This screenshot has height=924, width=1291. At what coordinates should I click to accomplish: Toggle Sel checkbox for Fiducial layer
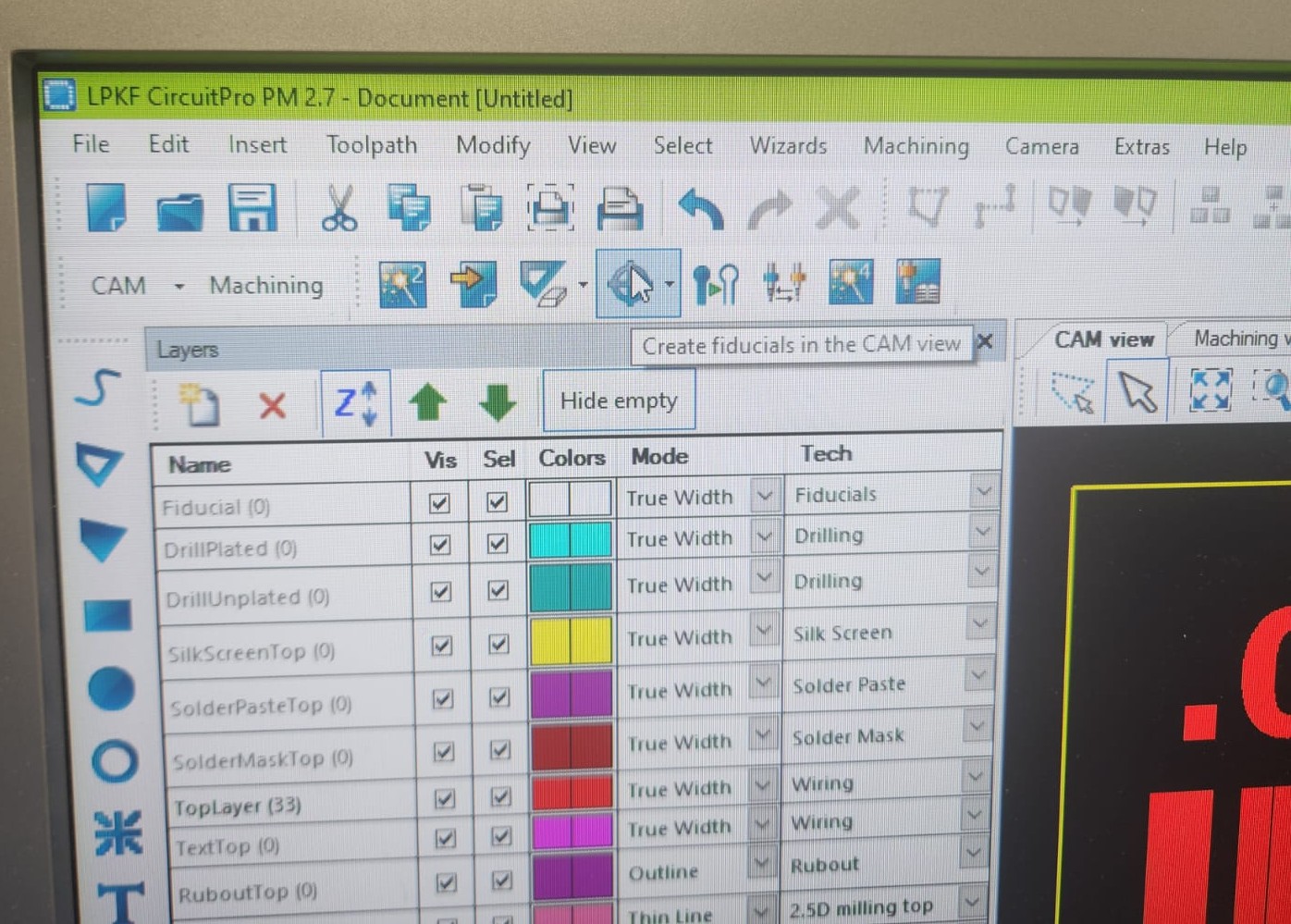[497, 502]
